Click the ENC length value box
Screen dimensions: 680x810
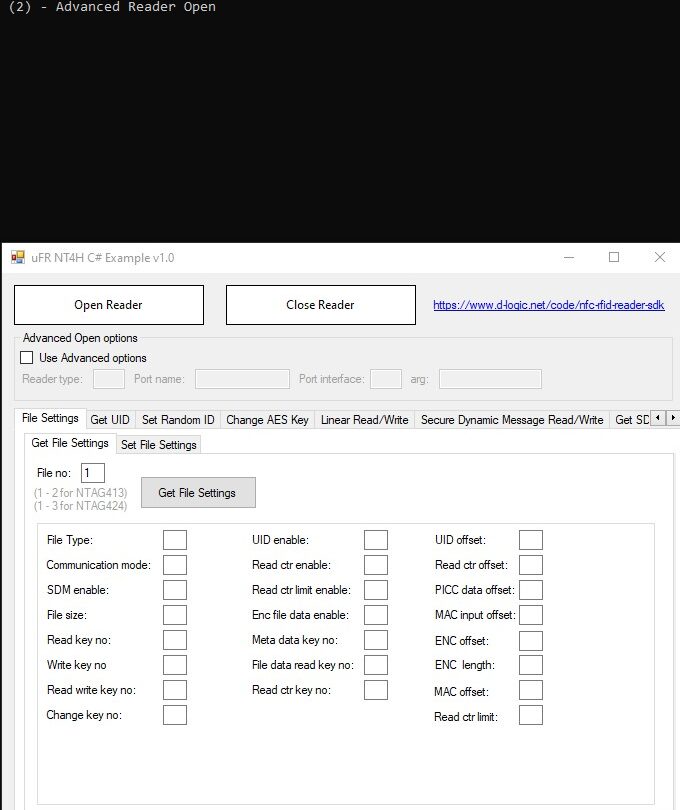pos(531,665)
